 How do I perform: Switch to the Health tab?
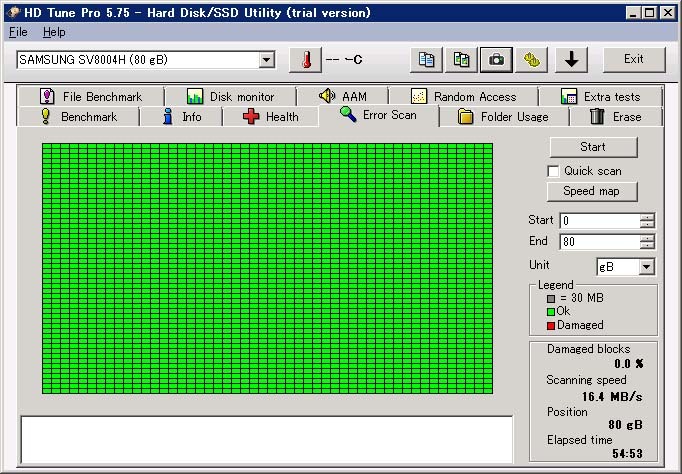(271, 117)
